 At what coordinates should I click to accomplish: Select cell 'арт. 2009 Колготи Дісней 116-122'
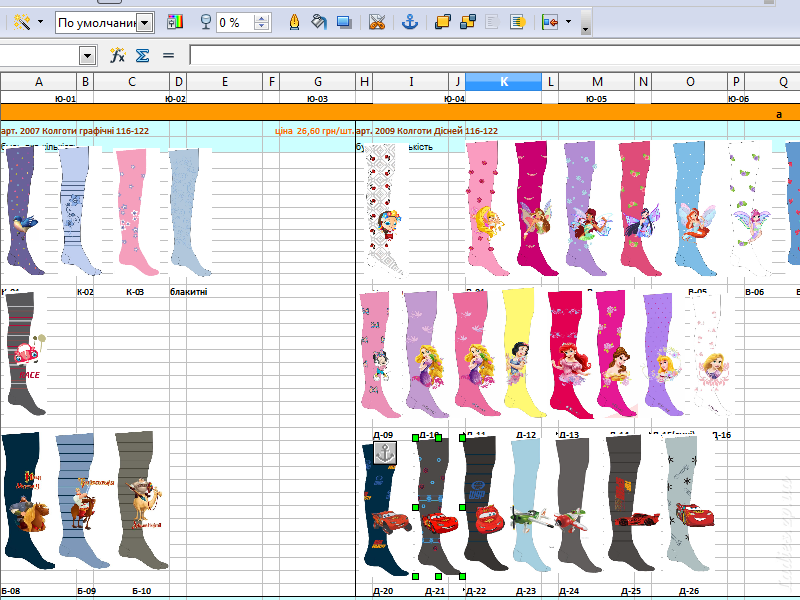pyautogui.click(x=427, y=131)
